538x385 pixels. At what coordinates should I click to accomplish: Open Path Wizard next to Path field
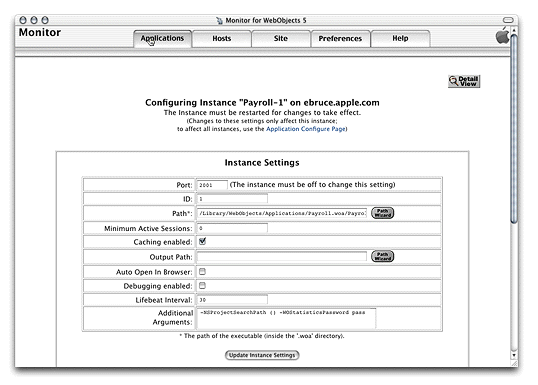coord(383,213)
